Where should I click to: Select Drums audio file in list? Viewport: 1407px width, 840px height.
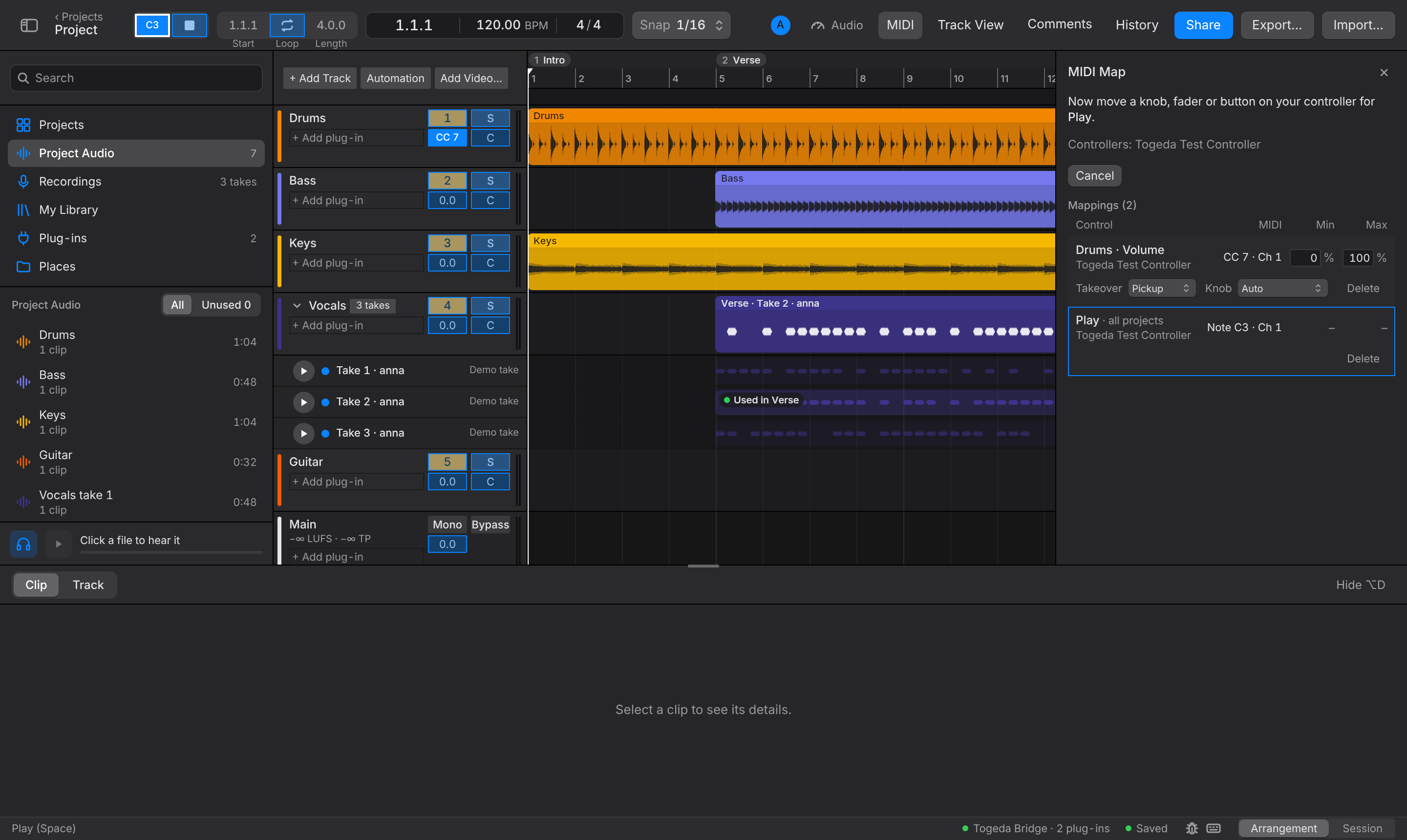[136, 342]
